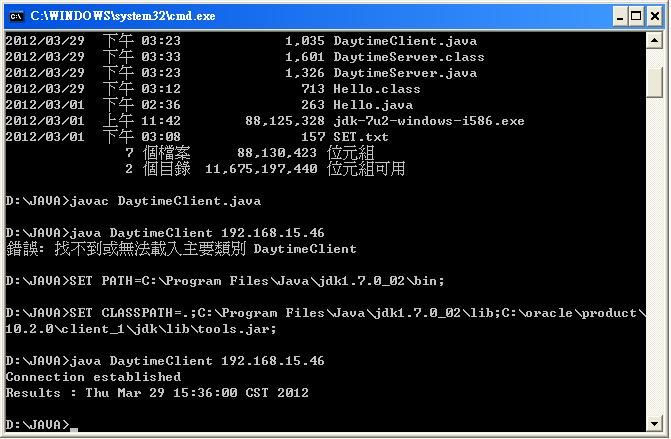Viewport: 671px width, 439px height.
Task: Click the Results : Thu Mar 29 line
Action: [157, 393]
